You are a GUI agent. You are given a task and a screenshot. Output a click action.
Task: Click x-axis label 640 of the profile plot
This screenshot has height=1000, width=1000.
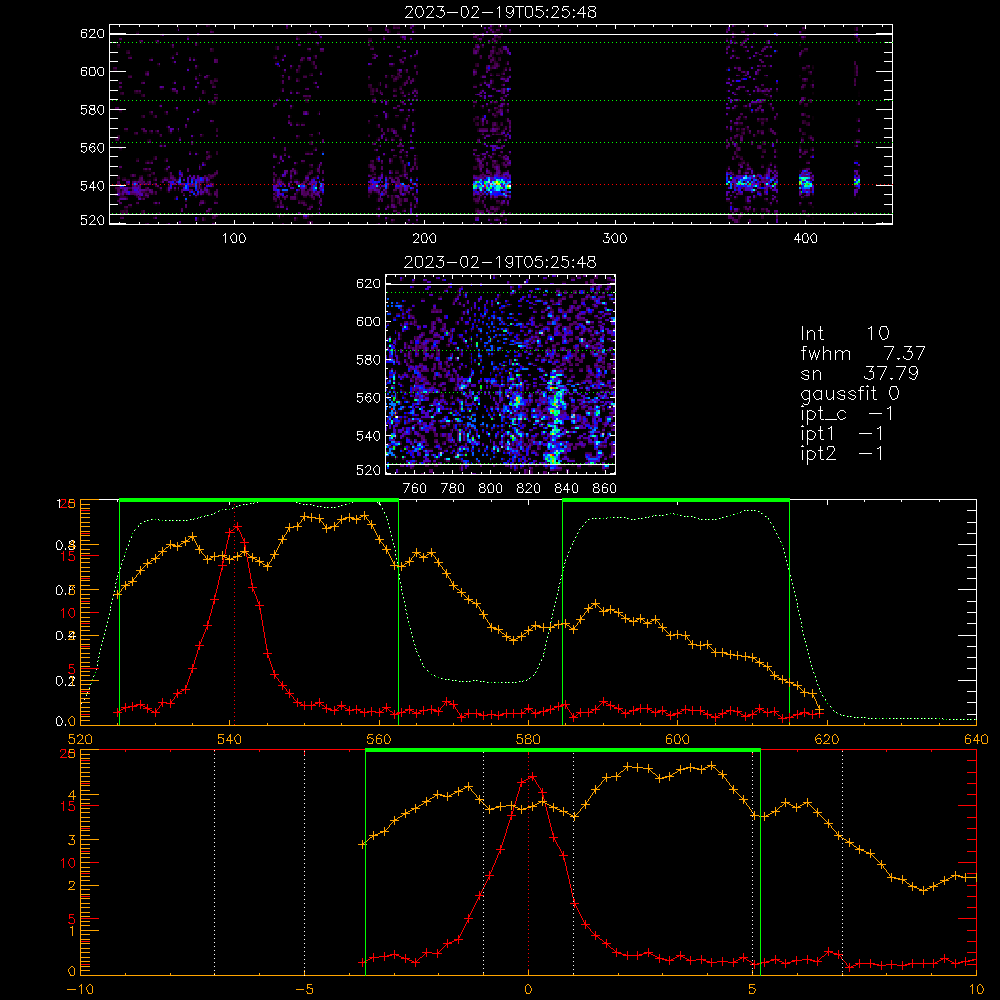click(976, 740)
